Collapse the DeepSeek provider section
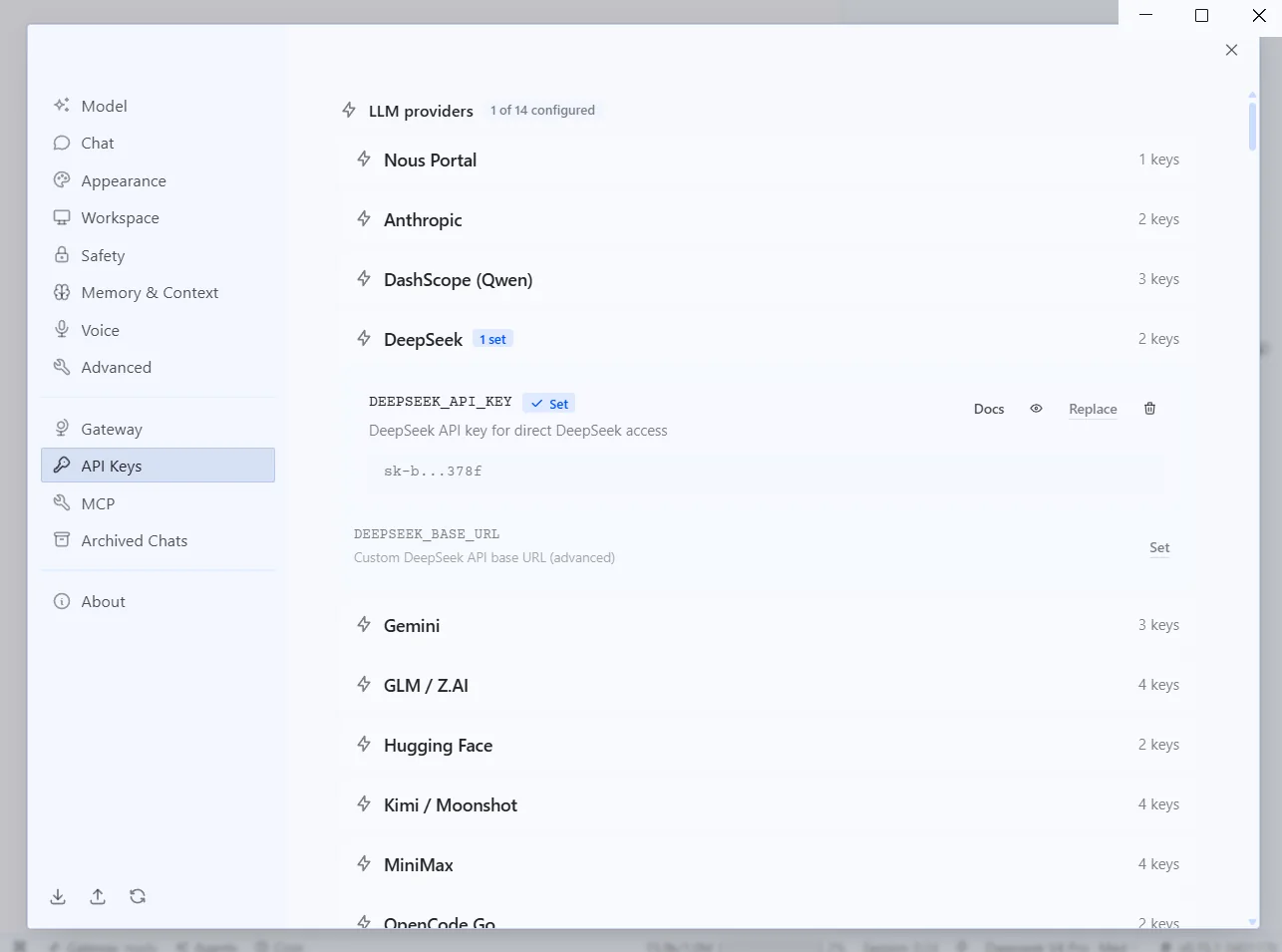Viewport: 1282px width, 952px height. pyautogui.click(x=768, y=339)
